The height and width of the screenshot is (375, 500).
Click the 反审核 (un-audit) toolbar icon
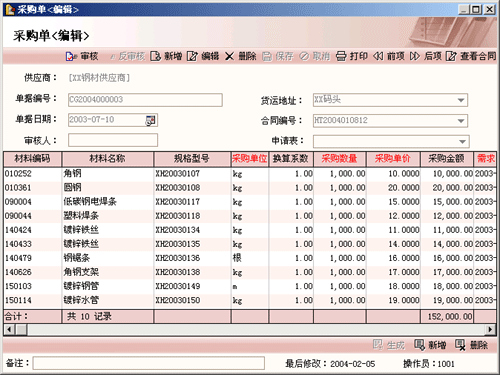(113, 57)
